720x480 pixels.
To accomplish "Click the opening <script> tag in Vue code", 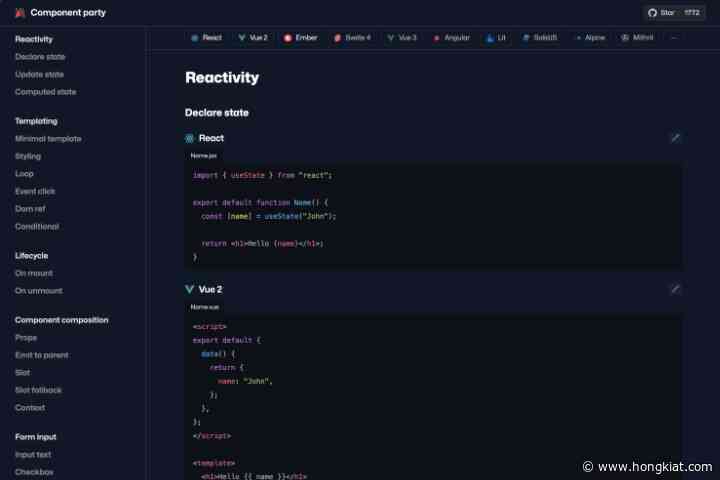I will 209,327.
